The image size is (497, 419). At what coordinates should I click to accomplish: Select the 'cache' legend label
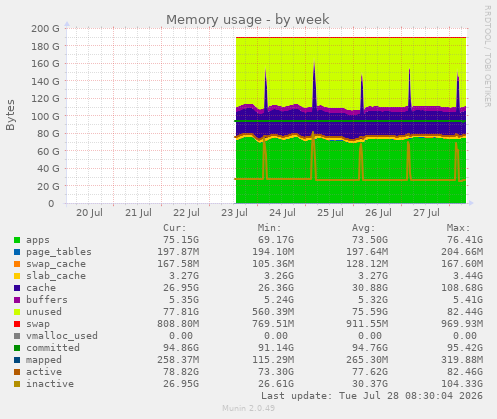coord(41,288)
